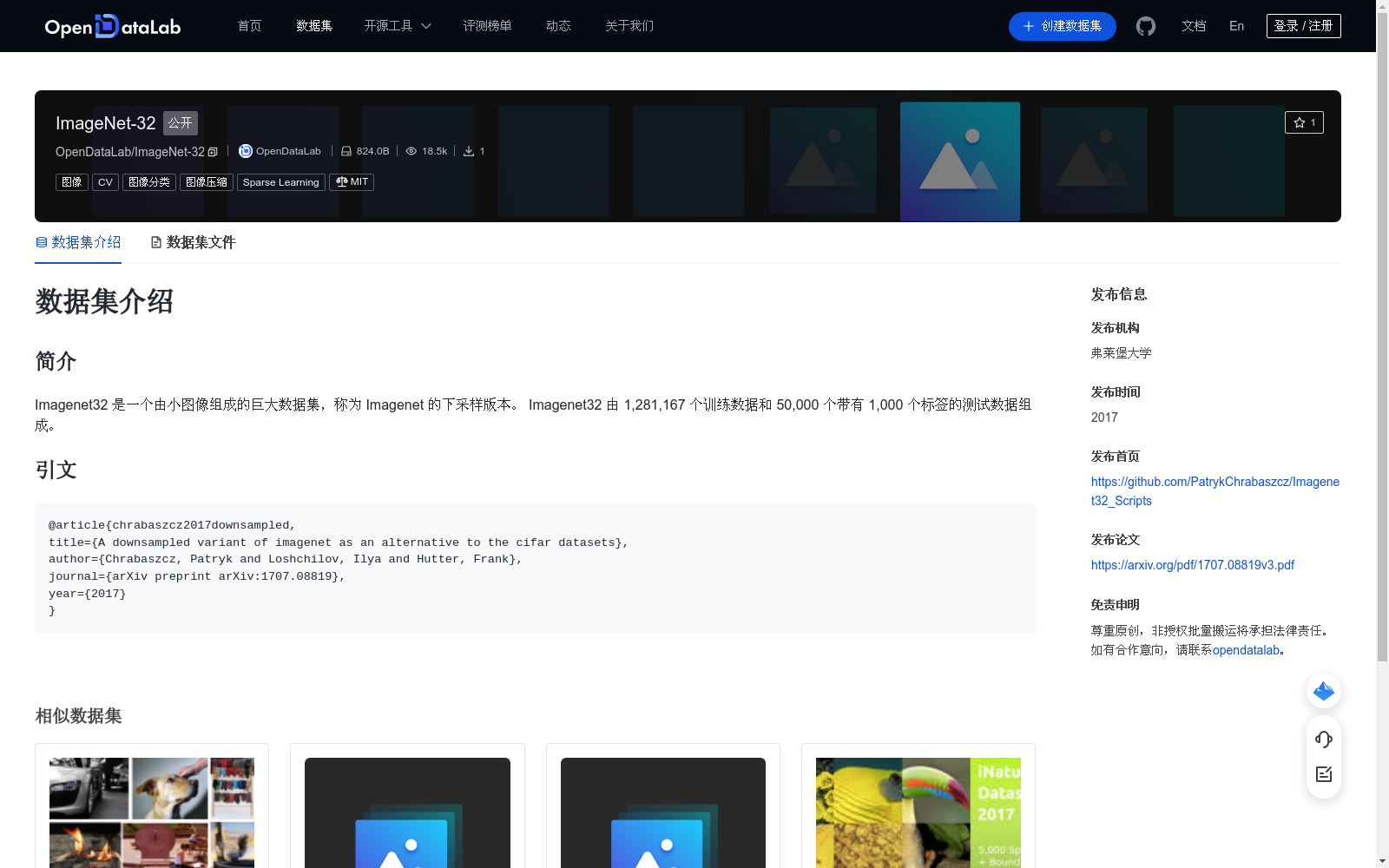This screenshot has height=868, width=1389.
Task: Open the 评测榜单 navigation item
Action: tap(487, 26)
